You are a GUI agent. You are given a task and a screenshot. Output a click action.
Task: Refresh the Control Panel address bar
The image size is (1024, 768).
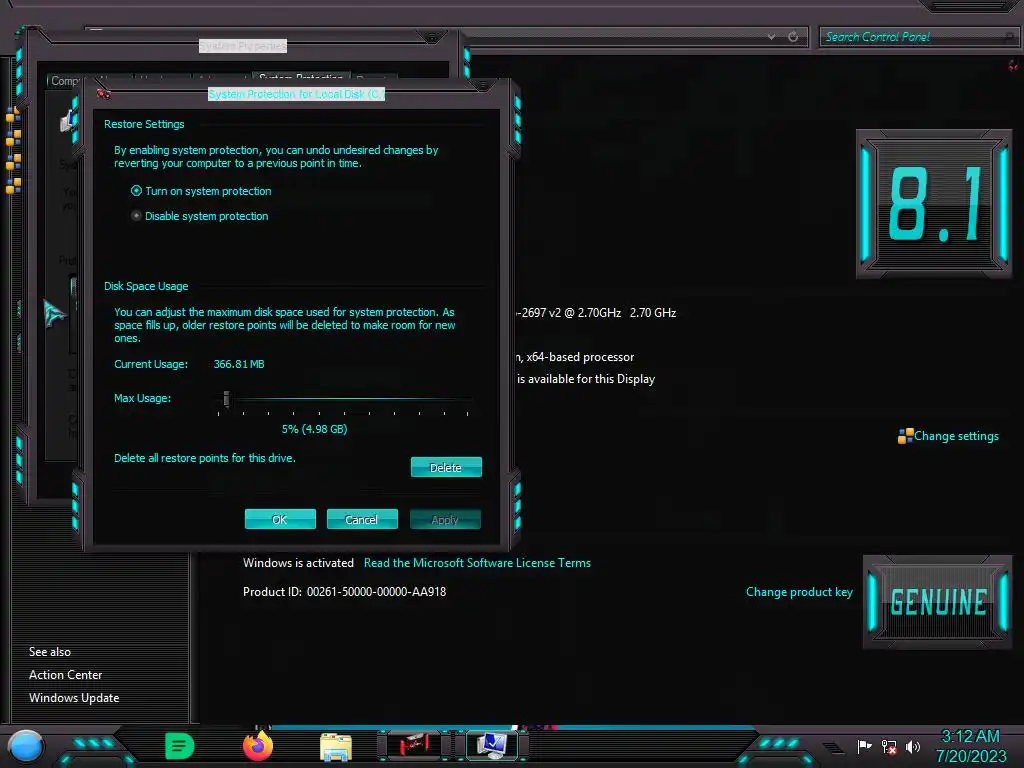pos(793,37)
